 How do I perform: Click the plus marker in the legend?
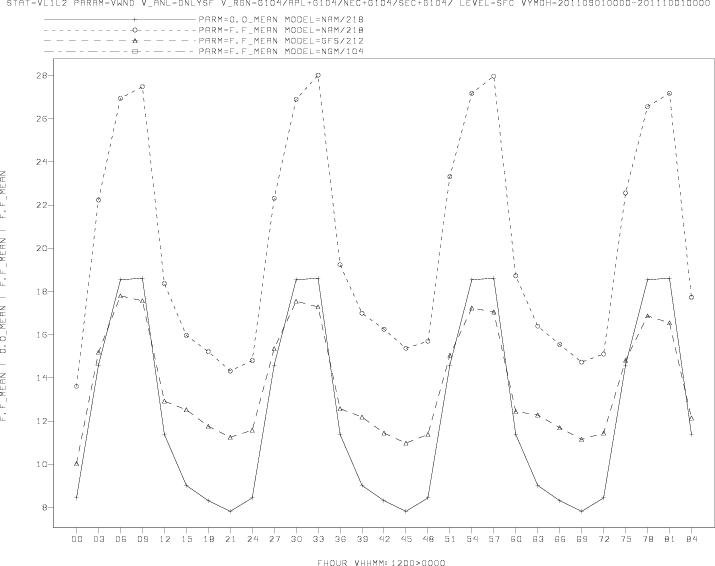coord(134,20)
